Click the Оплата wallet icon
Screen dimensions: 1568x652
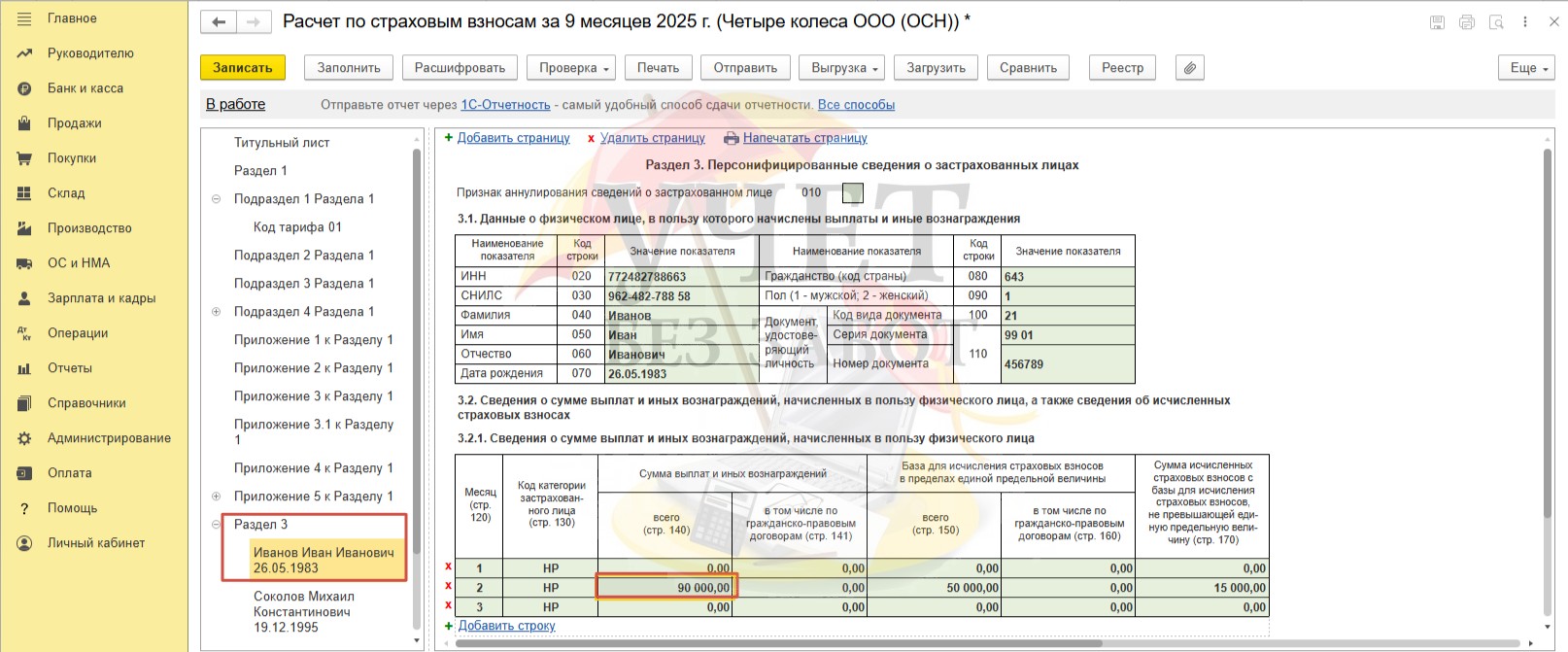[24, 473]
